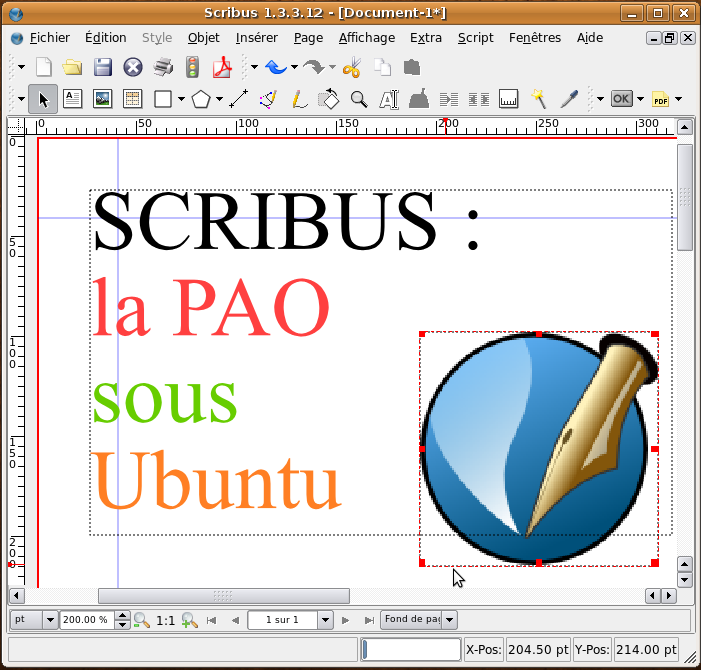Insert a table
Screen dimensions: 701x670
(x=132, y=99)
